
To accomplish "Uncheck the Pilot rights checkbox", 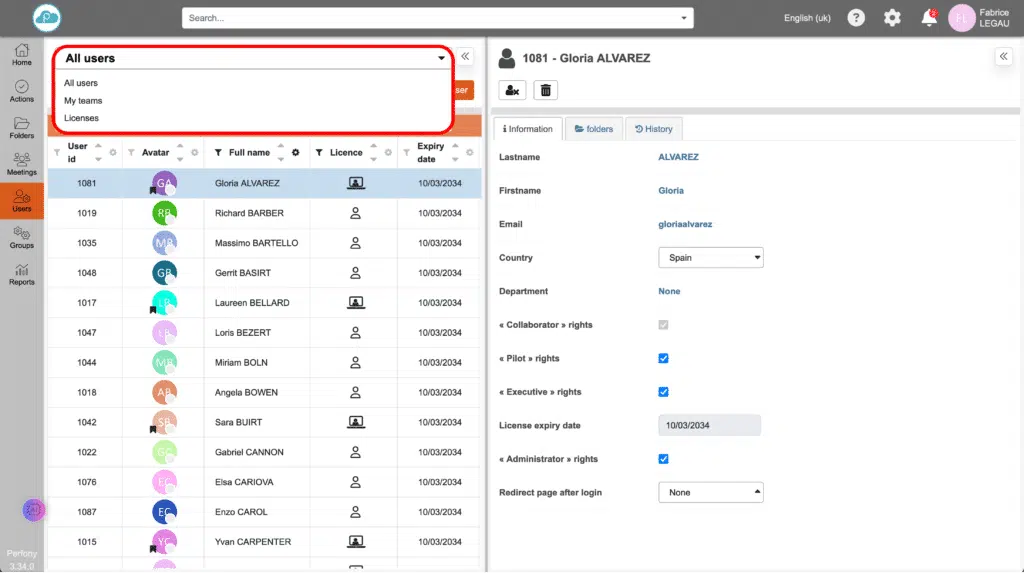I will point(663,358).
